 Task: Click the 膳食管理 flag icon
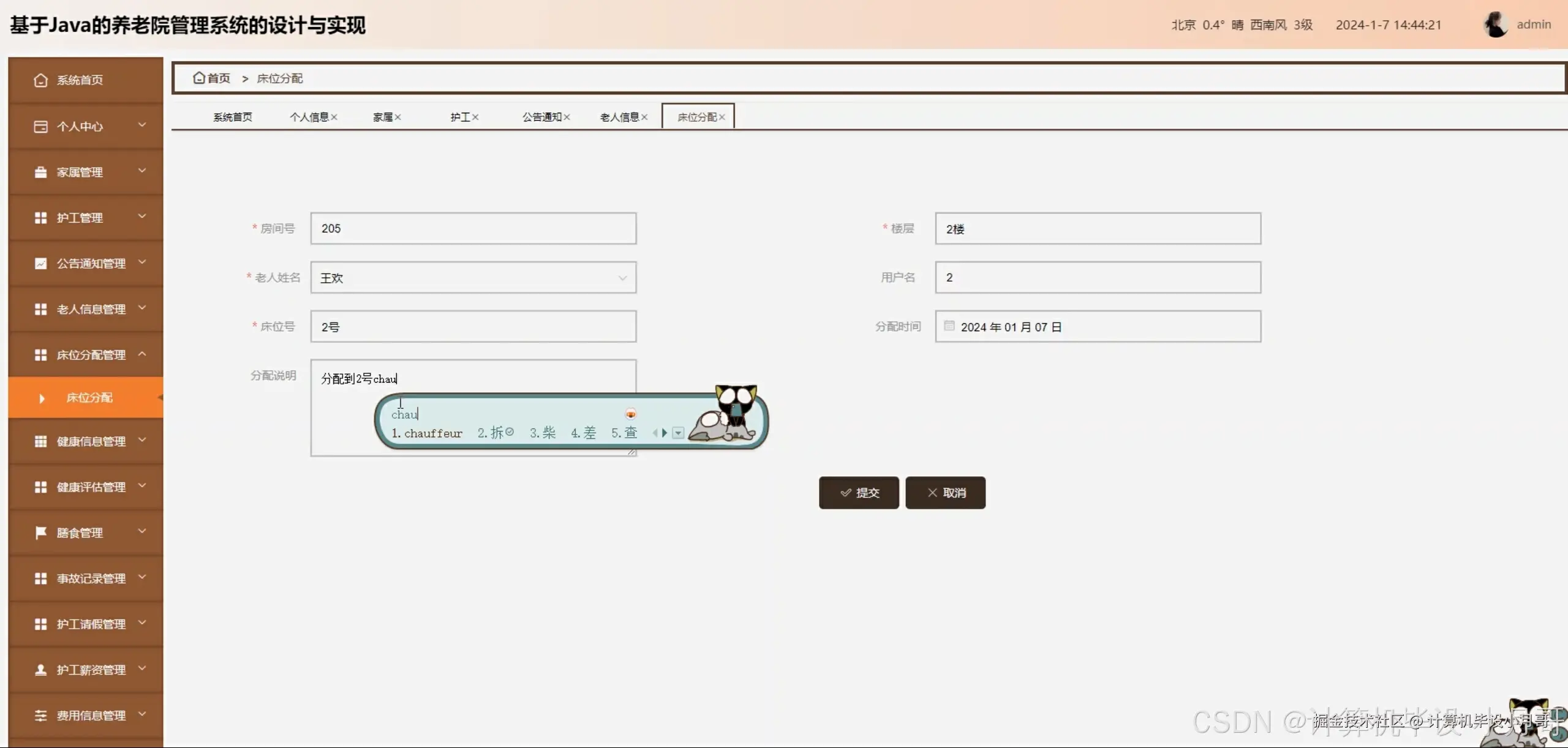point(40,533)
